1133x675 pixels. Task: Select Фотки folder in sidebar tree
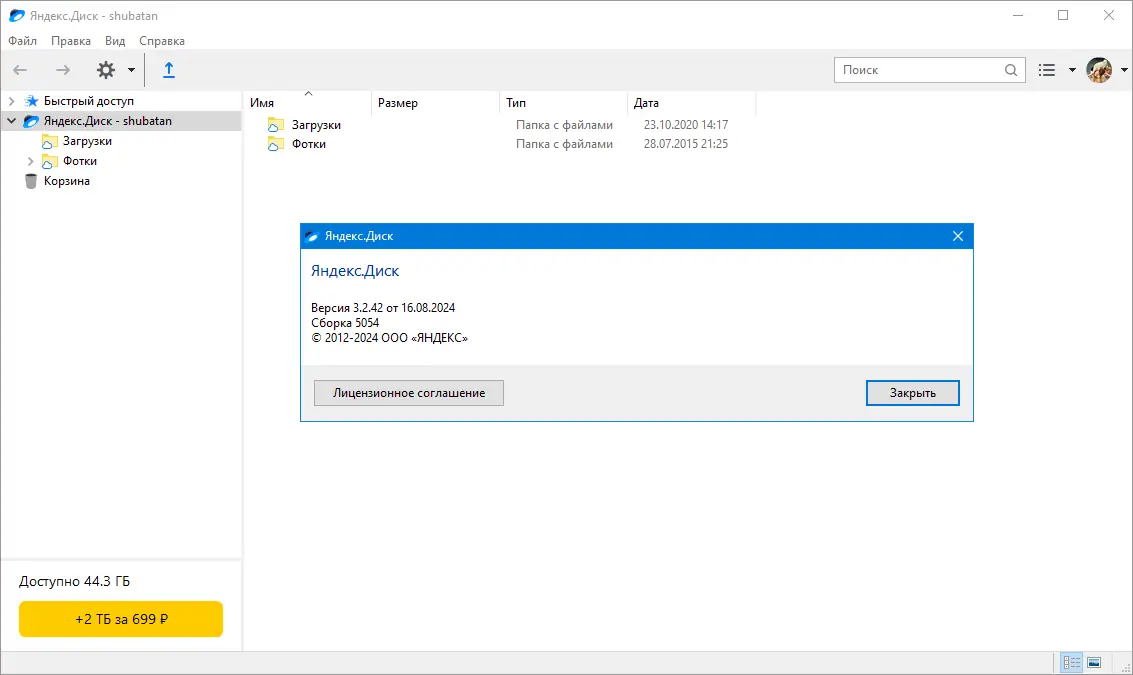point(79,161)
